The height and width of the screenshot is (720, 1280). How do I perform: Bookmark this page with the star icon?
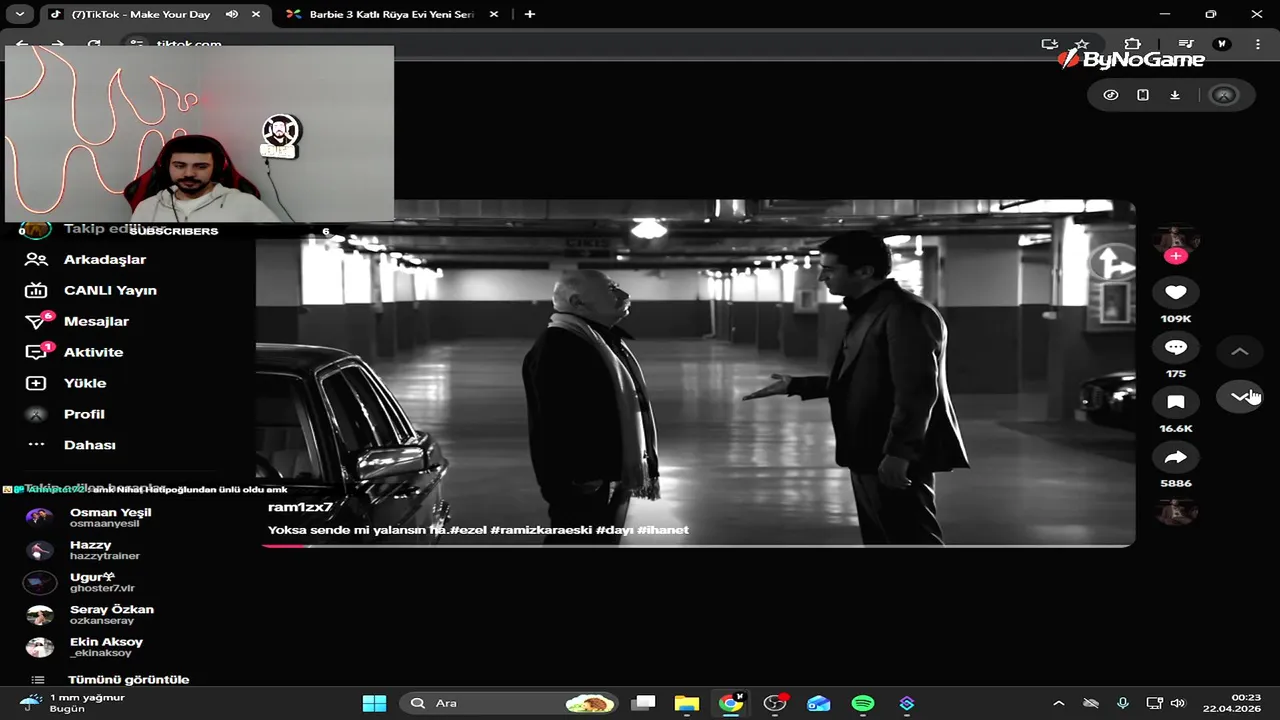tap(1081, 44)
